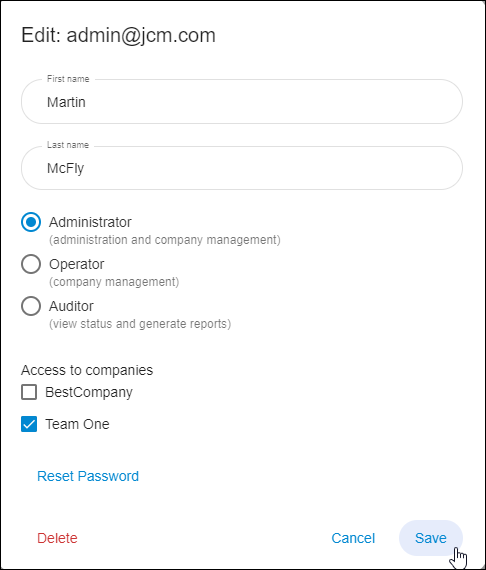
Task: Click the Administrator label text
Action: (90, 222)
